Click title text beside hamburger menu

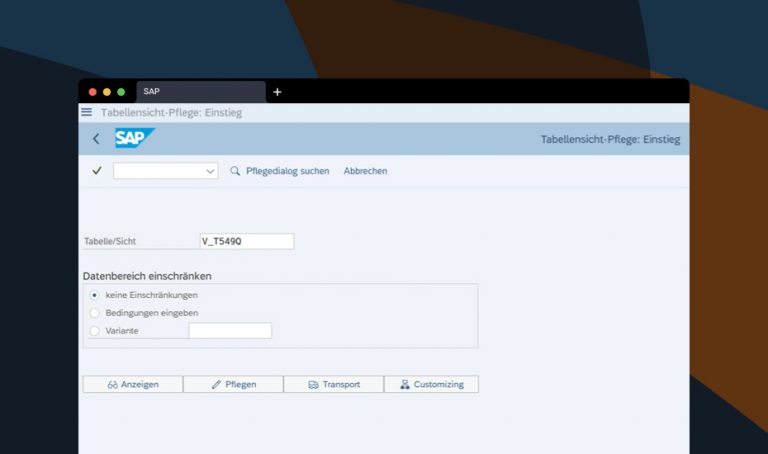(x=171, y=113)
